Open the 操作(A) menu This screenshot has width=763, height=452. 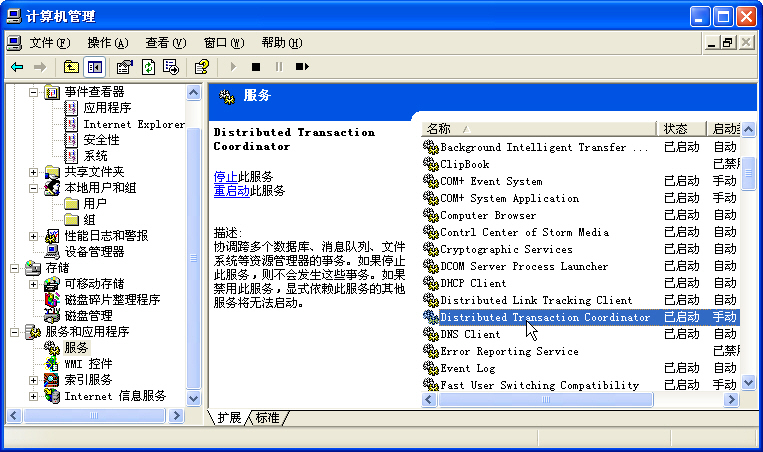coord(108,43)
